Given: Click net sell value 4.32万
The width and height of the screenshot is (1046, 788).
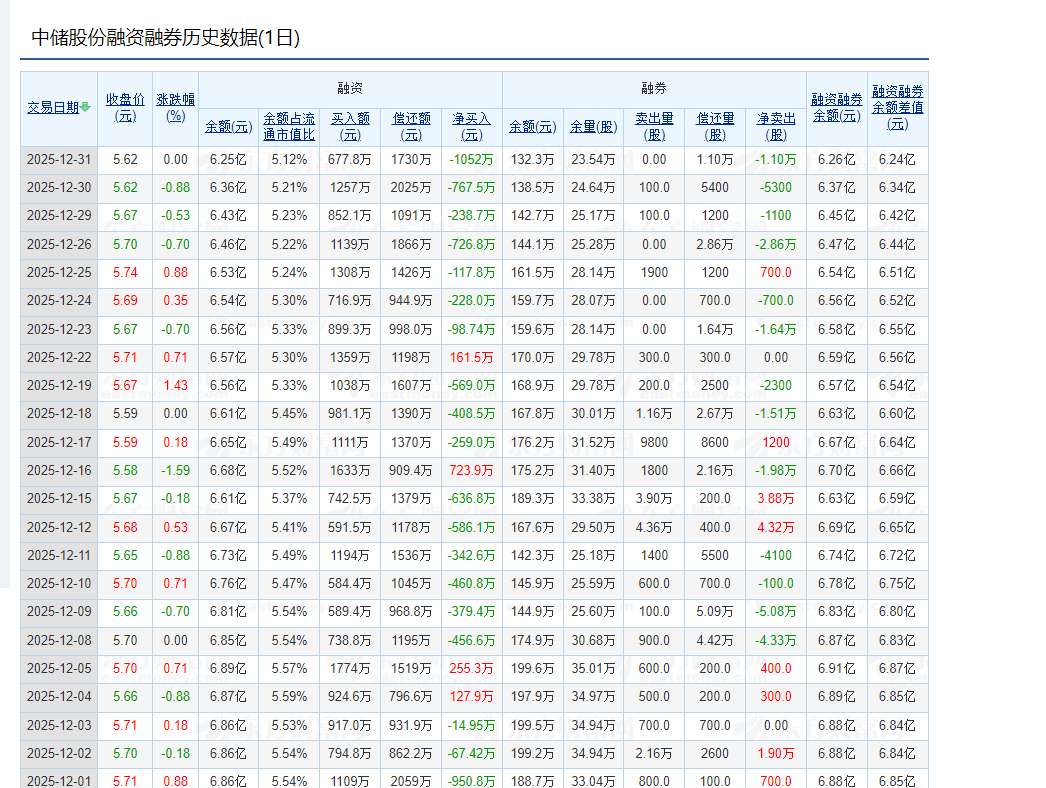Looking at the screenshot, I should tap(776, 527).
